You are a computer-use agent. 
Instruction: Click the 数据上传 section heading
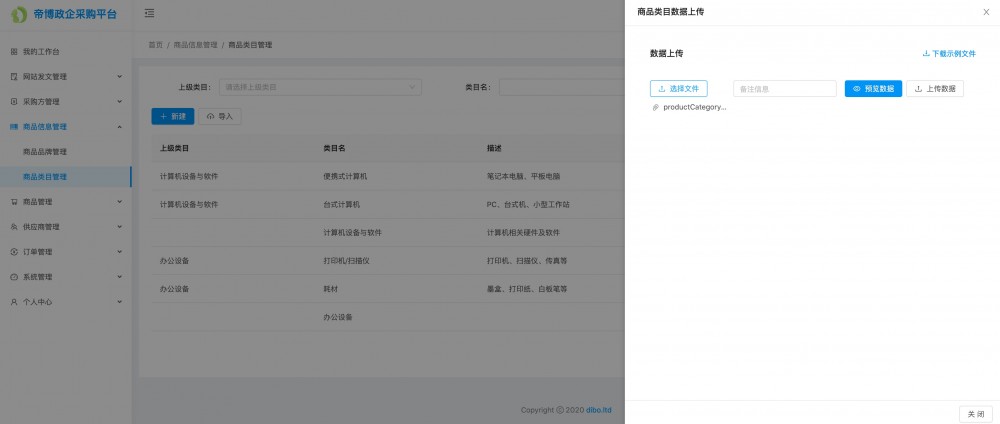tap(666, 54)
